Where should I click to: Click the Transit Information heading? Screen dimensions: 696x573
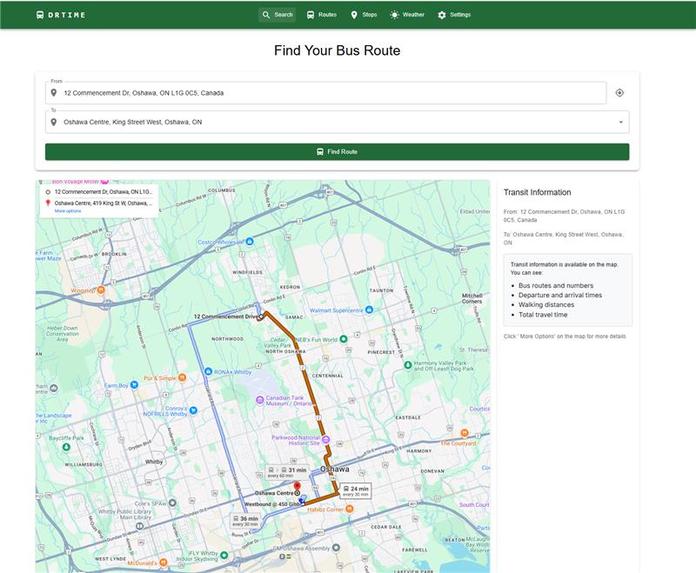[537, 192]
